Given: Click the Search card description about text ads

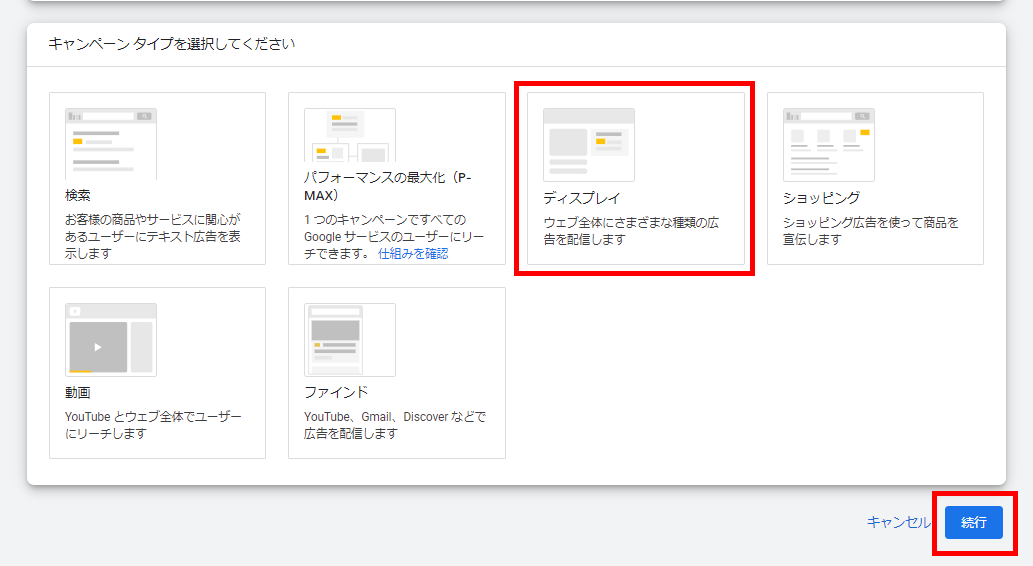Looking at the screenshot, I should click(x=153, y=236).
